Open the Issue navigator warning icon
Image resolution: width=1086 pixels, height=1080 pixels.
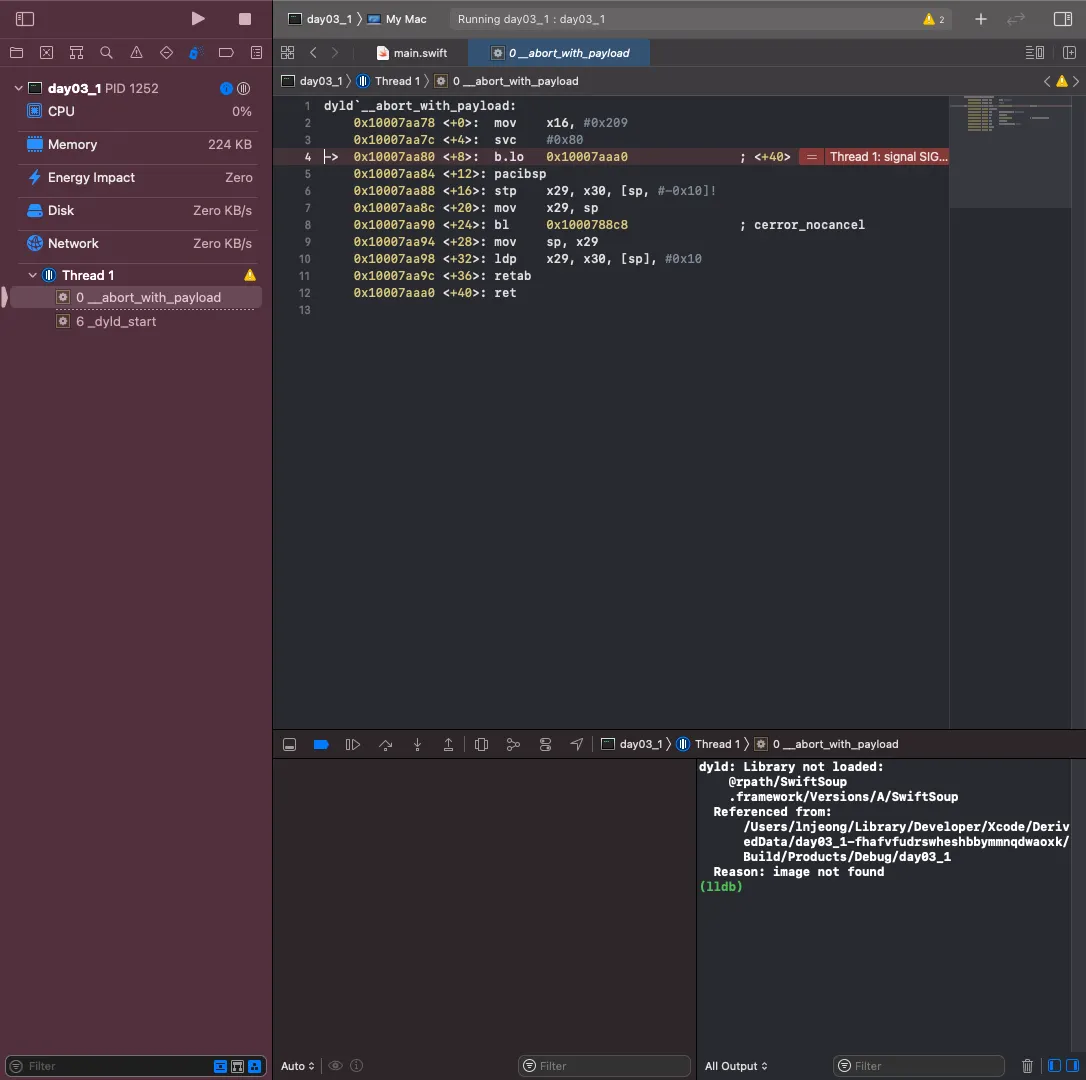tap(136, 52)
